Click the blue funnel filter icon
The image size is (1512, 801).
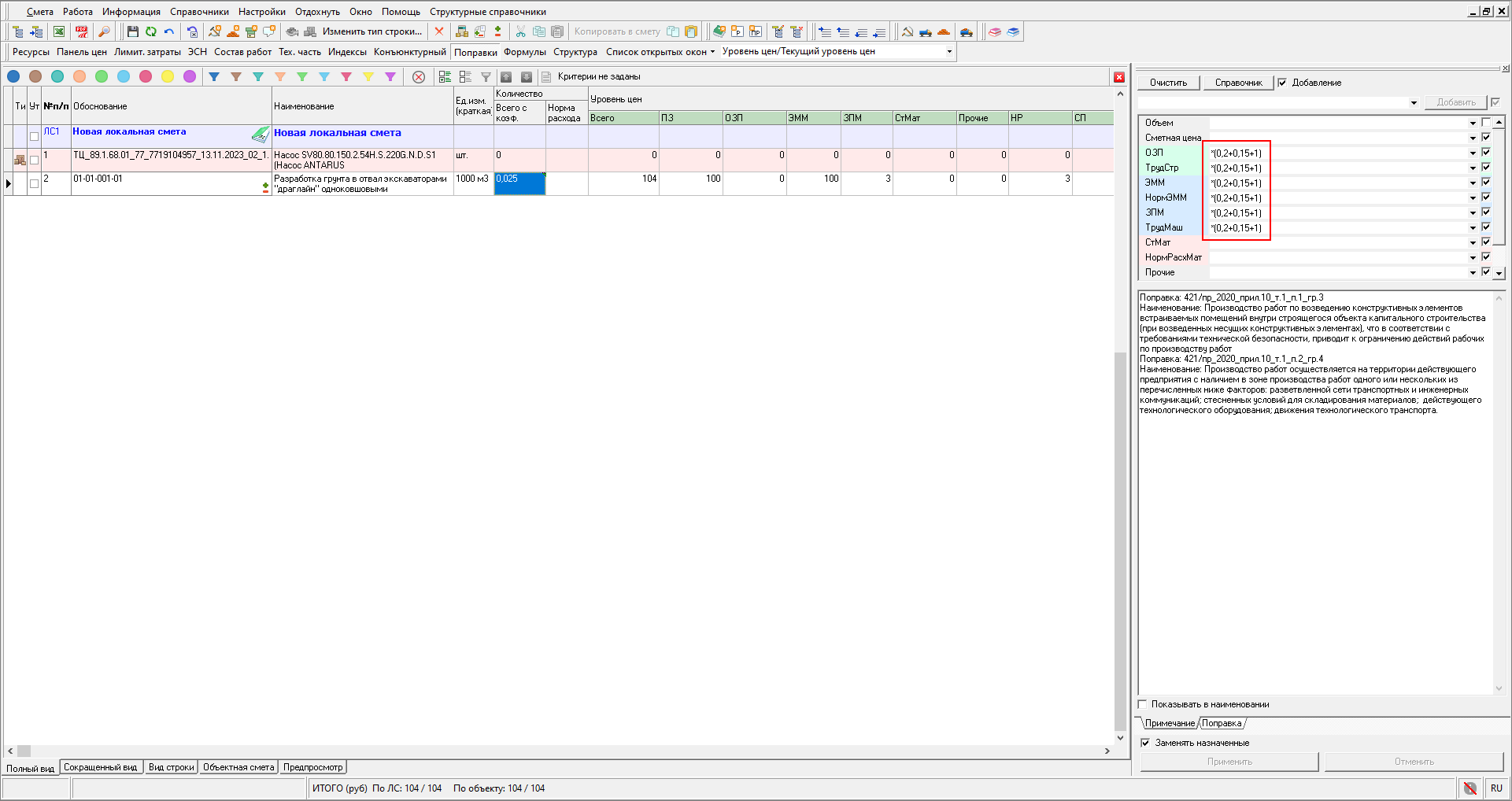point(214,76)
